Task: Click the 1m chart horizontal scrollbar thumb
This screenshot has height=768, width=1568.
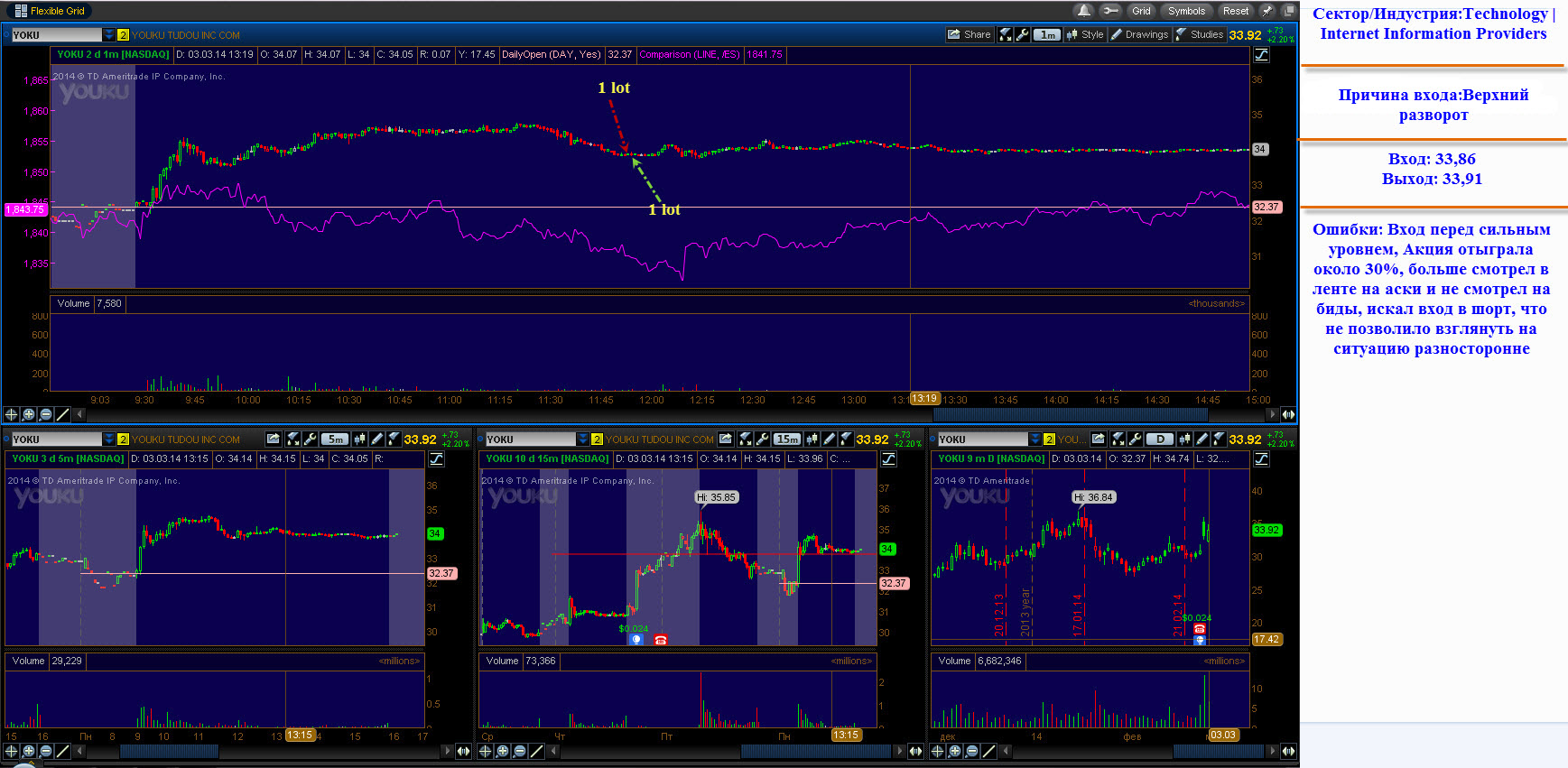Action: (1070, 414)
